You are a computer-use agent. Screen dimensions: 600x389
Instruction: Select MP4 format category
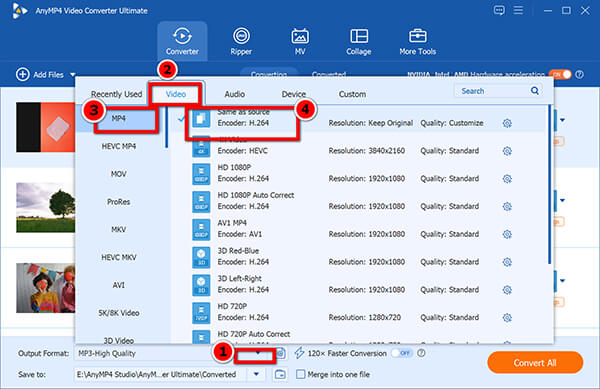pyautogui.click(x=119, y=119)
